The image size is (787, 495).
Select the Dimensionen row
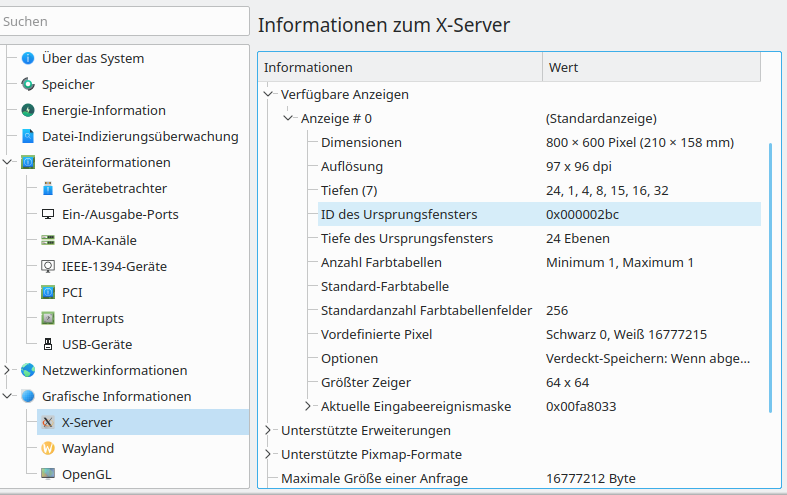point(540,142)
